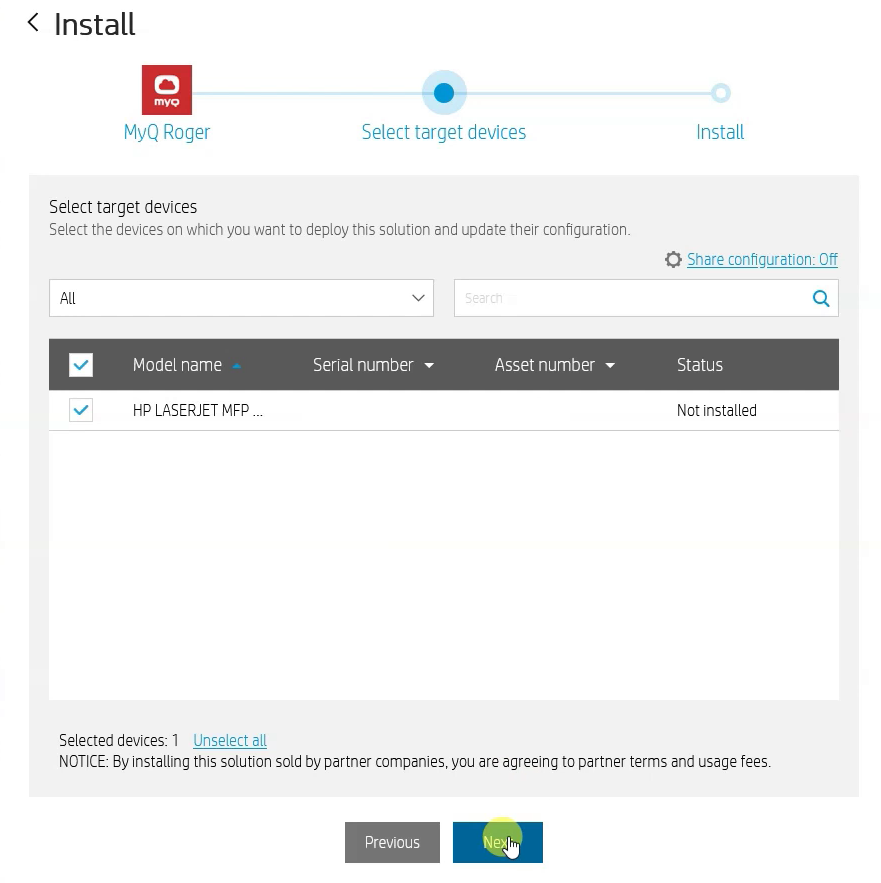Image resolution: width=881 pixels, height=883 pixels.
Task: Click the search magnifier icon
Action: (820, 298)
